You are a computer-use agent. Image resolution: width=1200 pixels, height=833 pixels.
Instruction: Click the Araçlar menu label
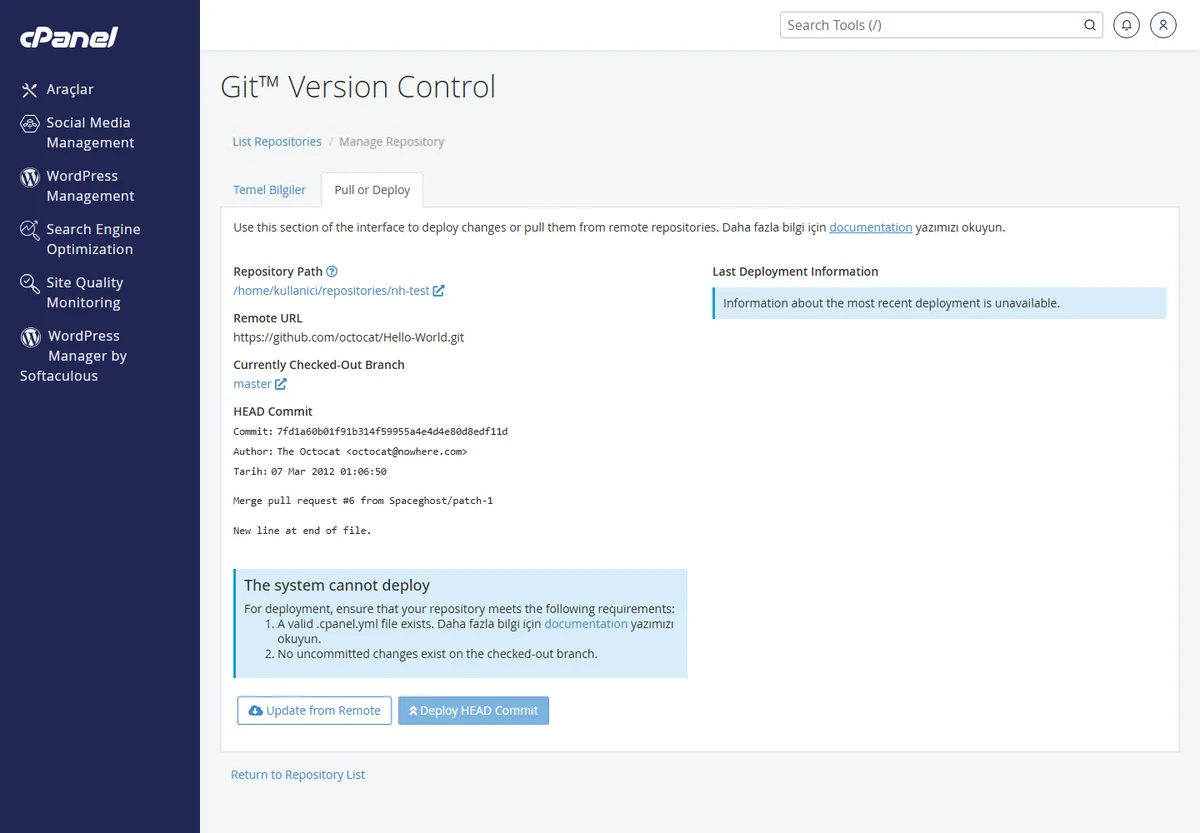(70, 90)
